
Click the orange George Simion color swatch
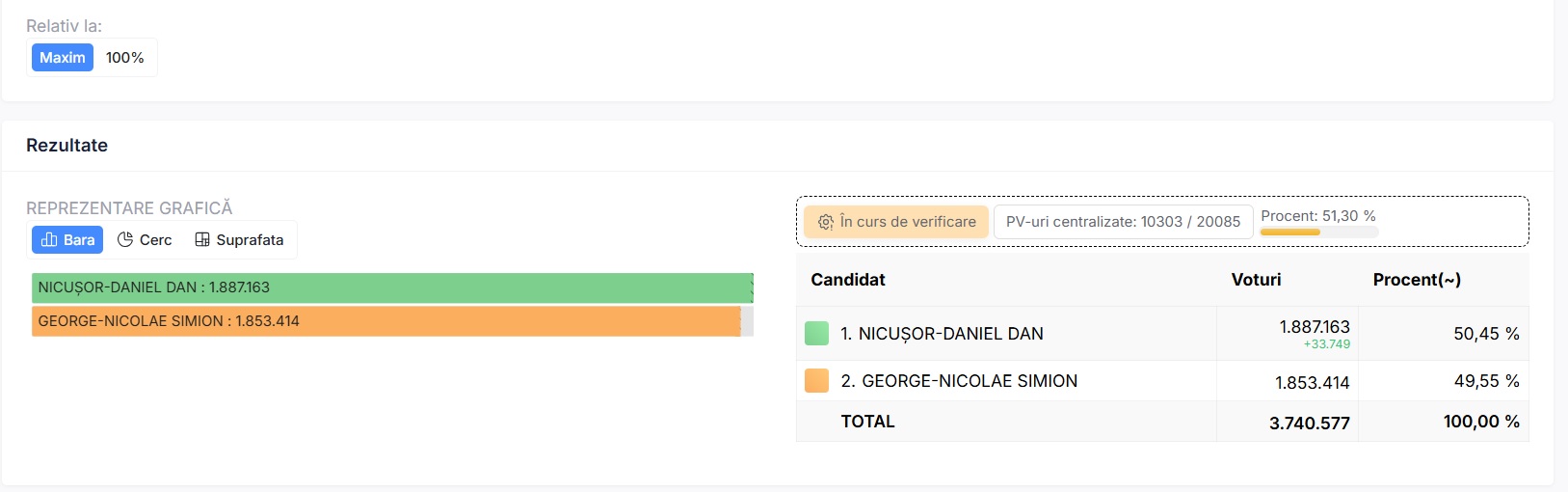pos(816,381)
